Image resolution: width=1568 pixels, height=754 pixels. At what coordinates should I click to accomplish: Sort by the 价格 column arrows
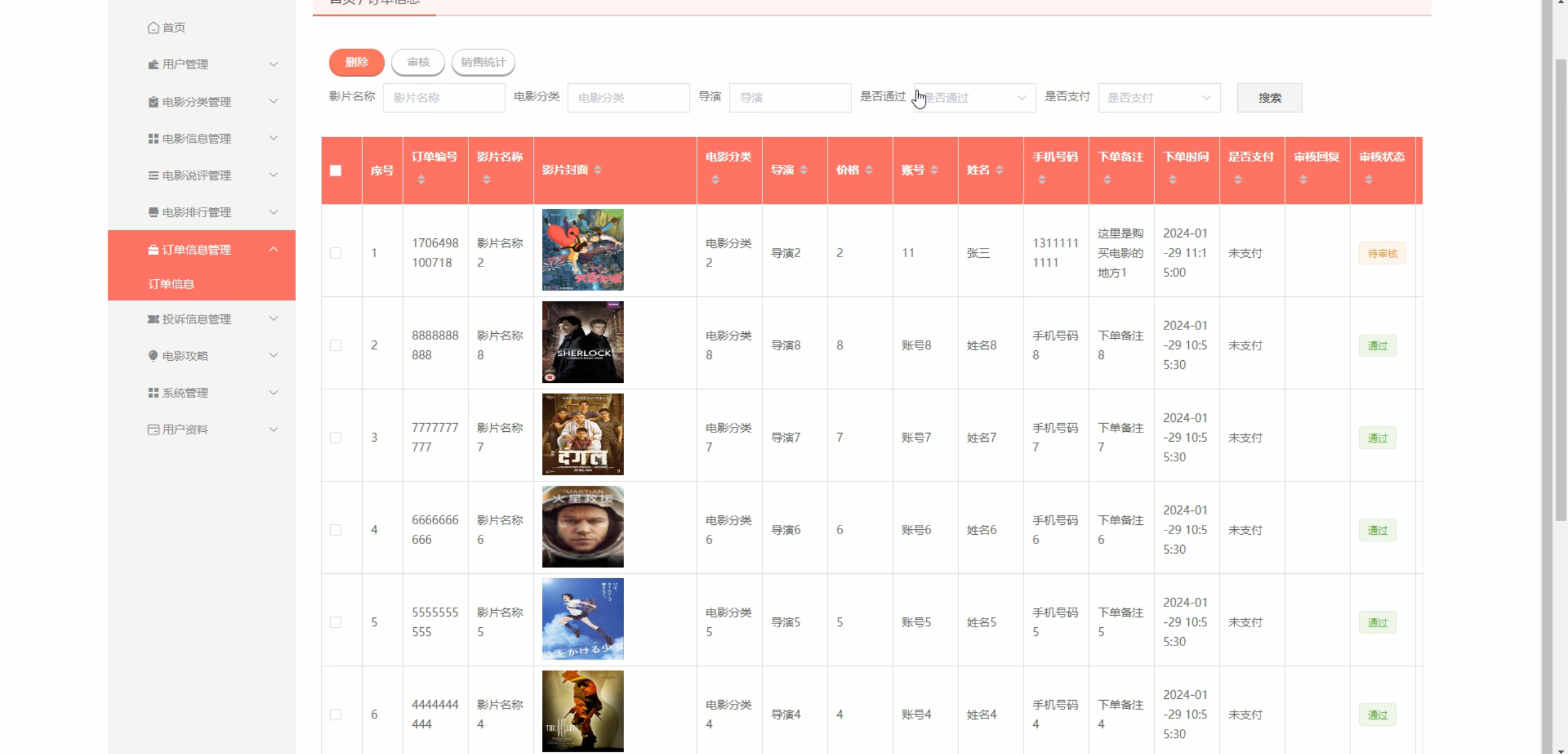[x=869, y=170]
